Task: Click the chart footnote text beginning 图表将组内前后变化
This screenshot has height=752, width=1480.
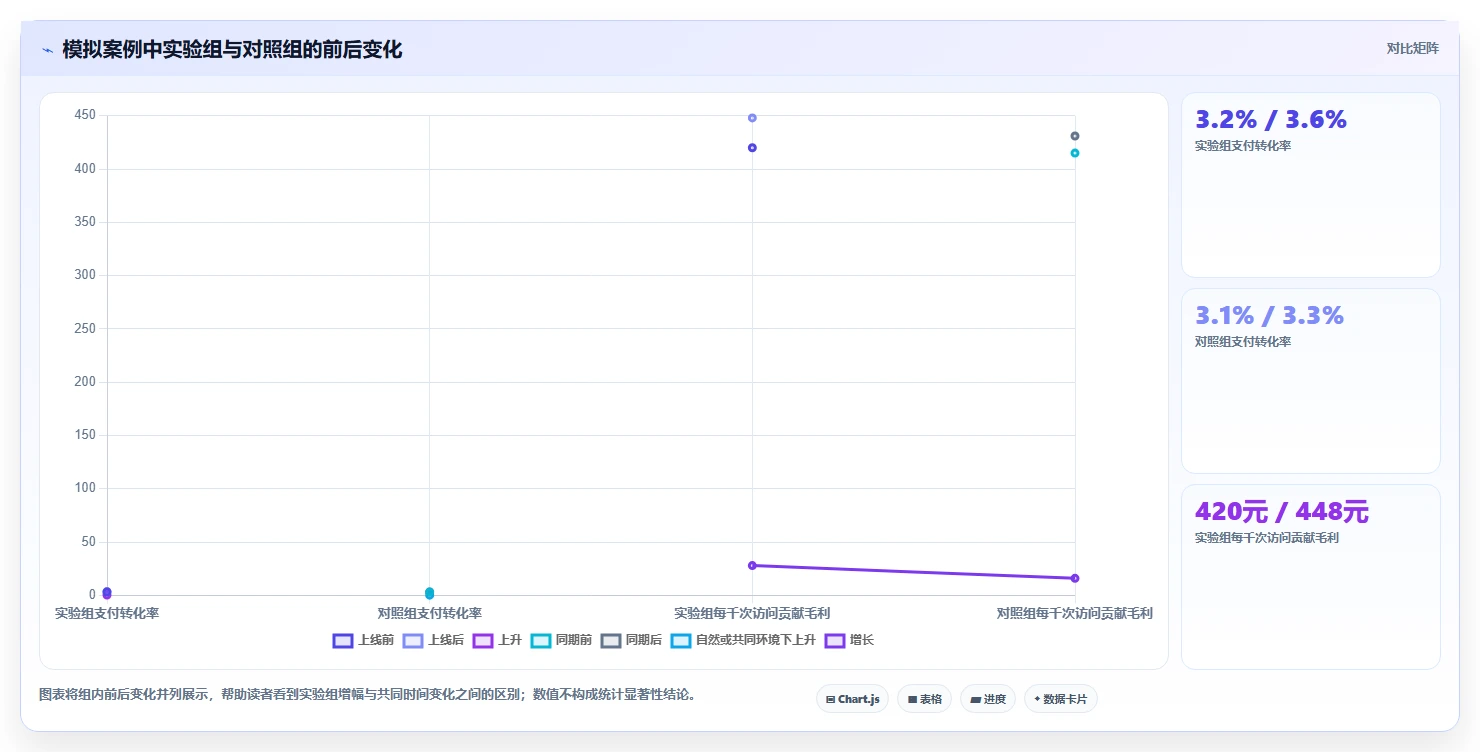Action: tap(367, 694)
